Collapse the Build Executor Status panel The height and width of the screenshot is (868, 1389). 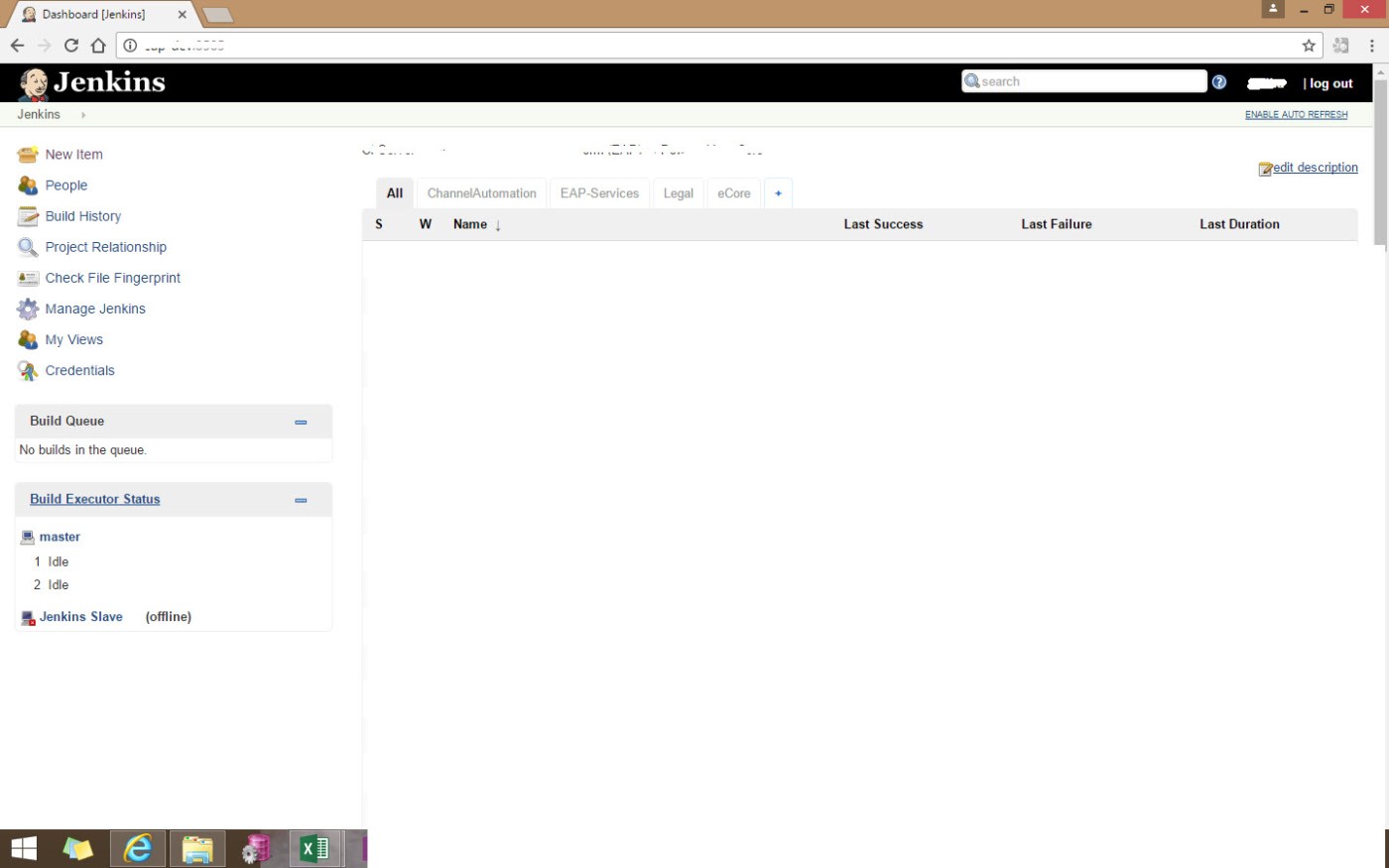pyautogui.click(x=301, y=500)
